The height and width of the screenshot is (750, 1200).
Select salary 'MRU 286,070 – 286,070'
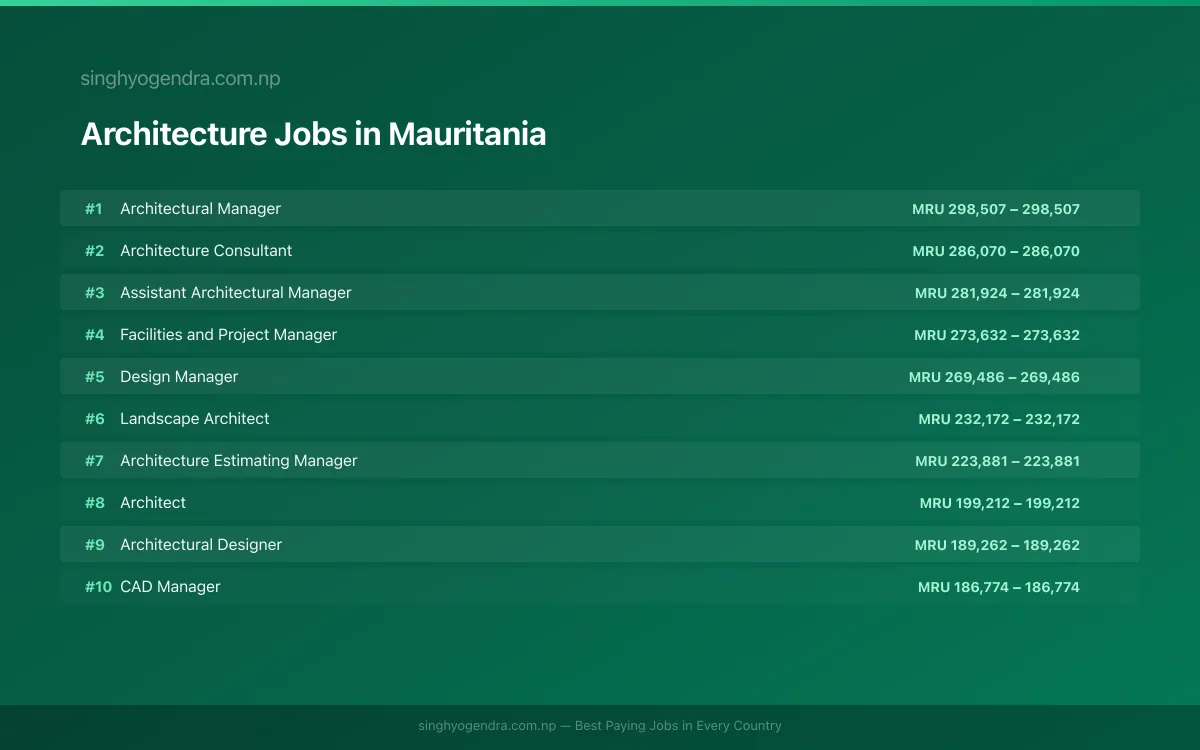(x=996, y=251)
